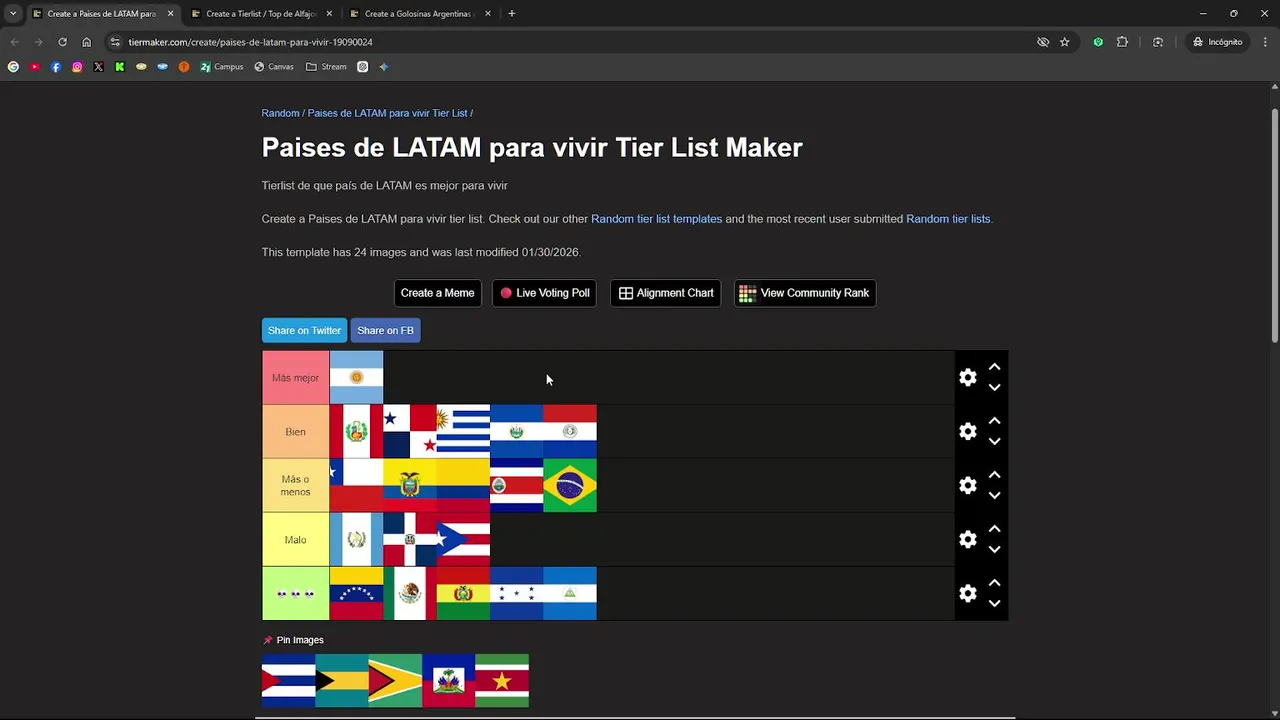Open settings gear for bottom green tier
Image resolution: width=1280 pixels, height=720 pixels.
point(967,594)
